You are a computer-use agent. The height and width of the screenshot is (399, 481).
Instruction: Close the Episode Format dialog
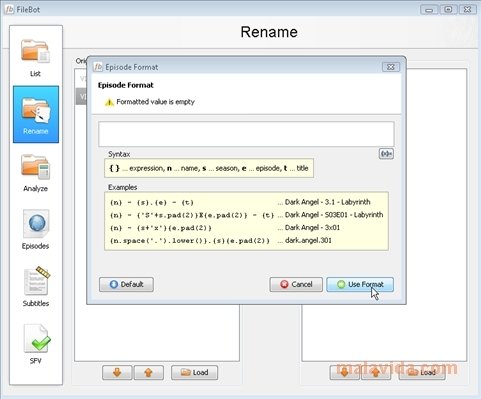tap(390, 67)
